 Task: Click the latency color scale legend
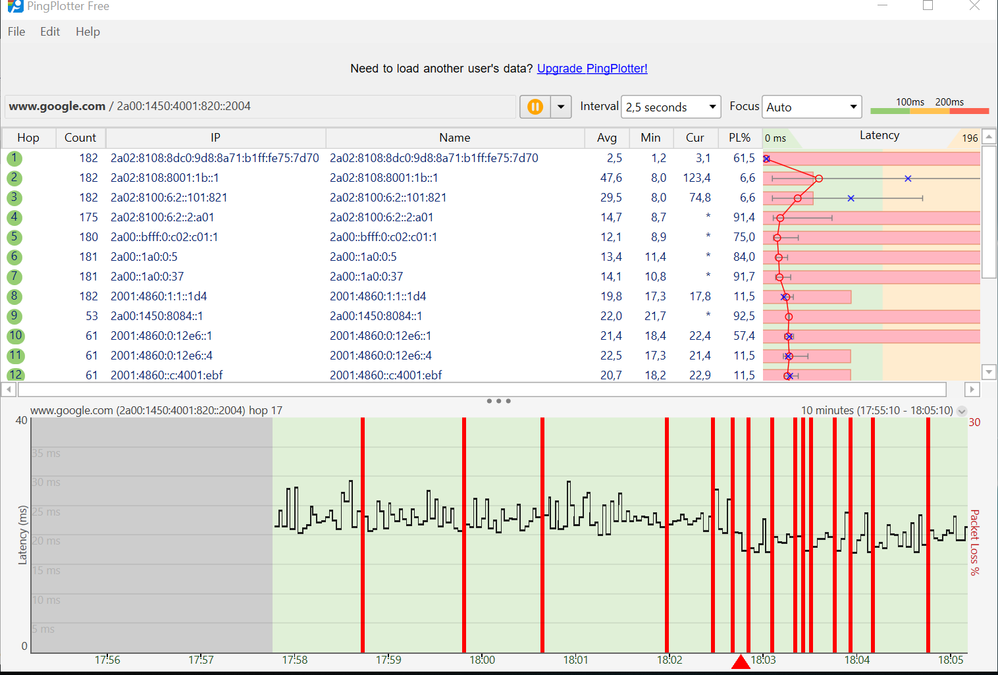pos(929,107)
